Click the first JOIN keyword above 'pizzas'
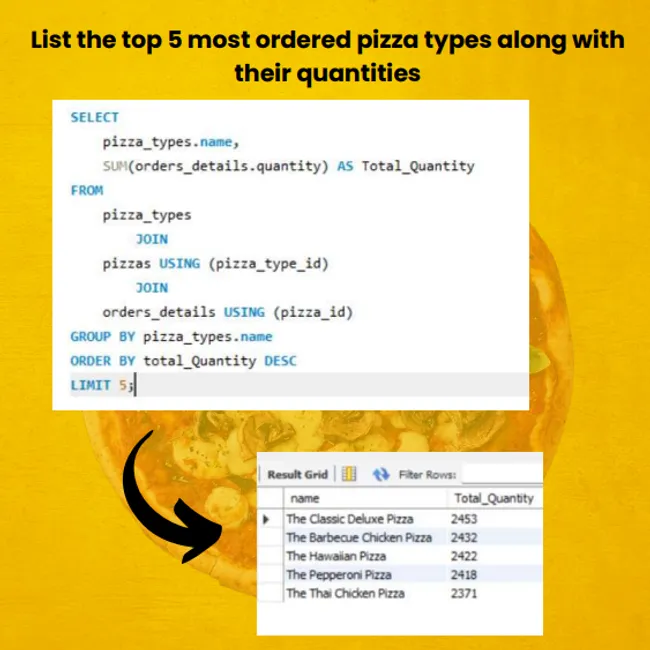This screenshot has height=650, width=650. pos(152,239)
